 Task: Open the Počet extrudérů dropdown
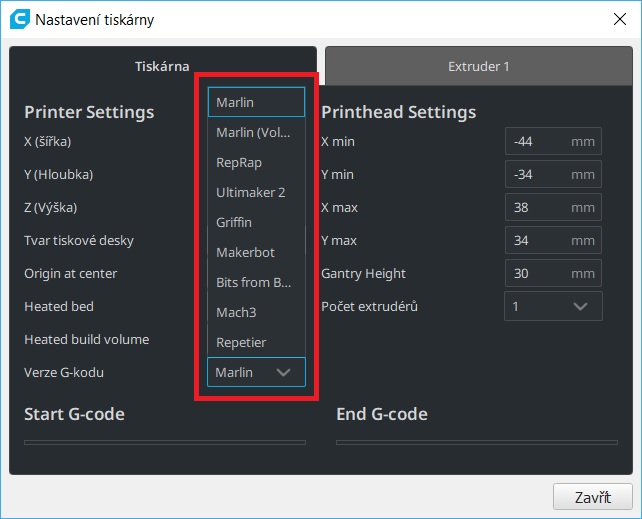coord(553,306)
